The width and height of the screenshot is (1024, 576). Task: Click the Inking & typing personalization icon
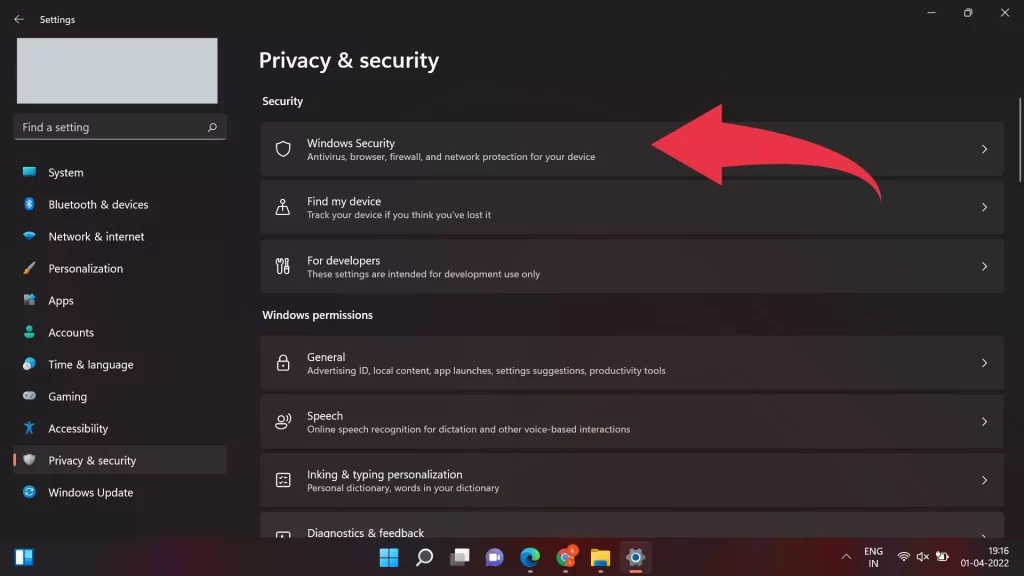283,480
